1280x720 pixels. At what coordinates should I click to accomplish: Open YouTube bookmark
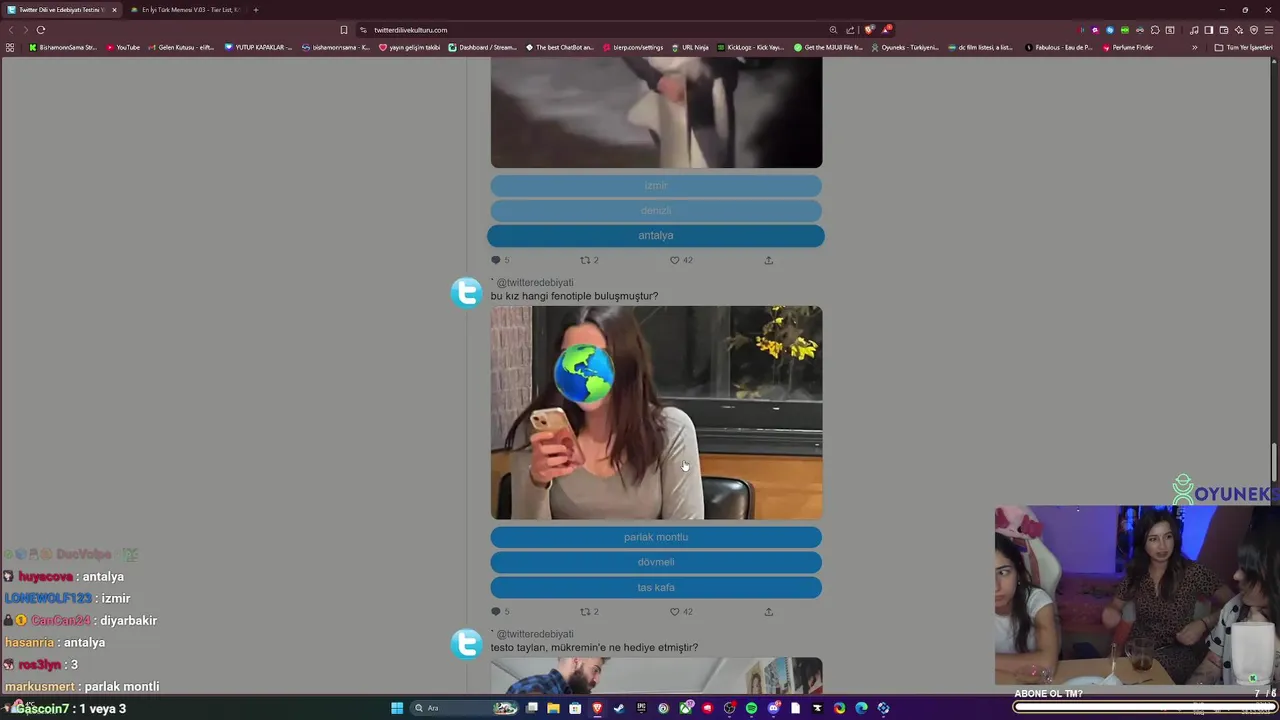click(x=123, y=47)
